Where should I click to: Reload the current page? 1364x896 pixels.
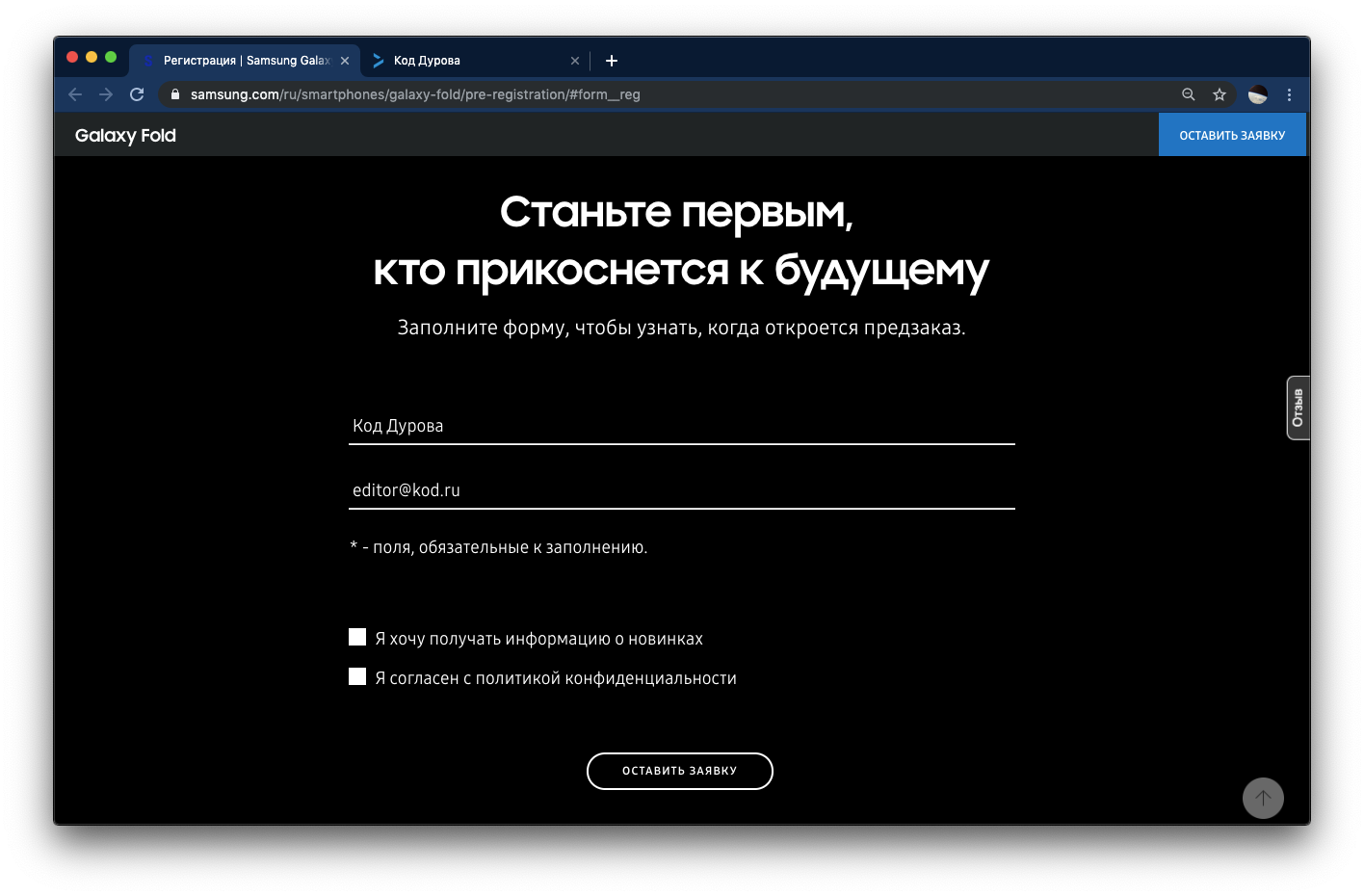(x=137, y=94)
